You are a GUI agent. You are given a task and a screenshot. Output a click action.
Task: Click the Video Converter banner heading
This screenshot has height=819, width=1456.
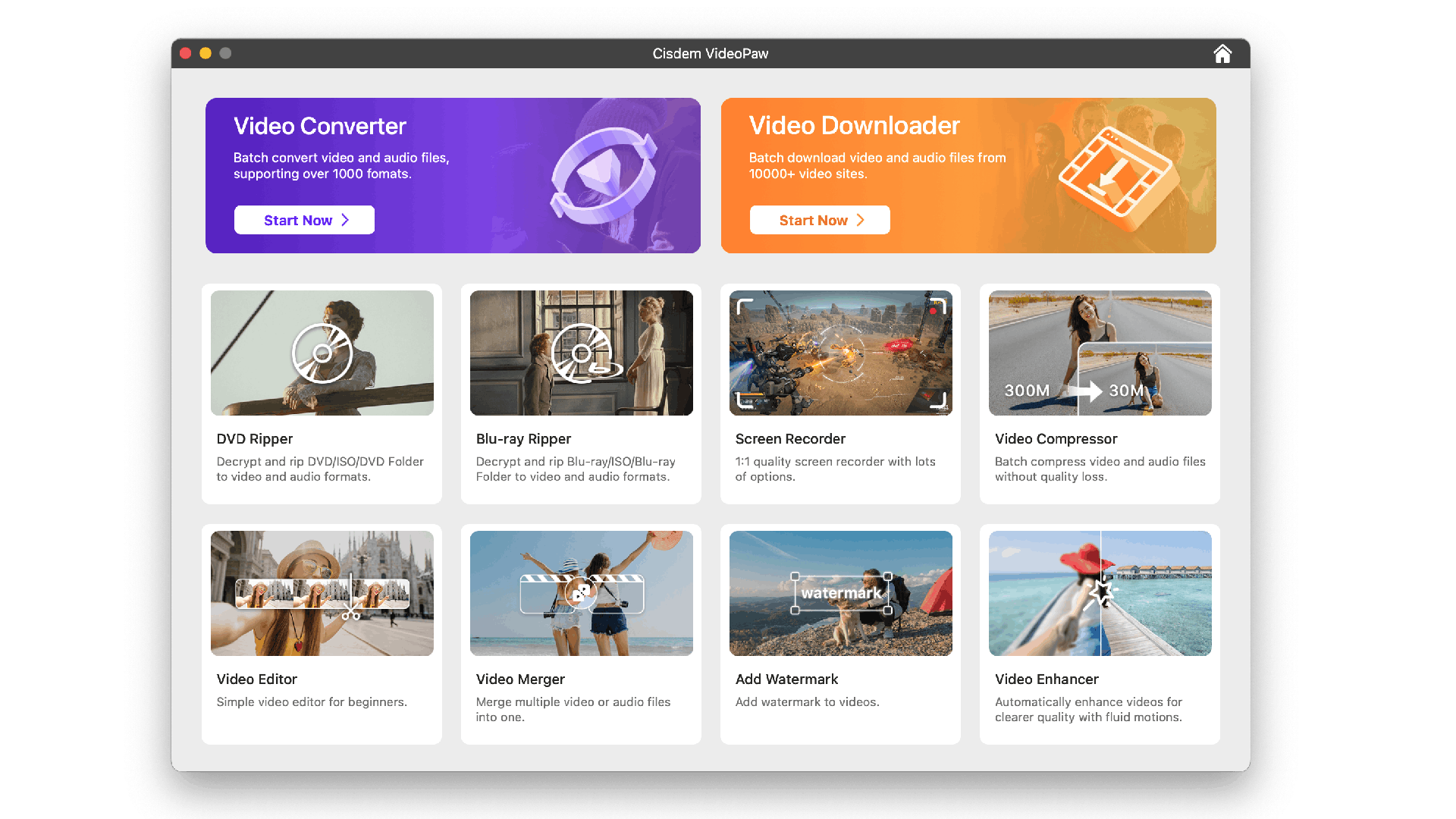pyautogui.click(x=320, y=126)
